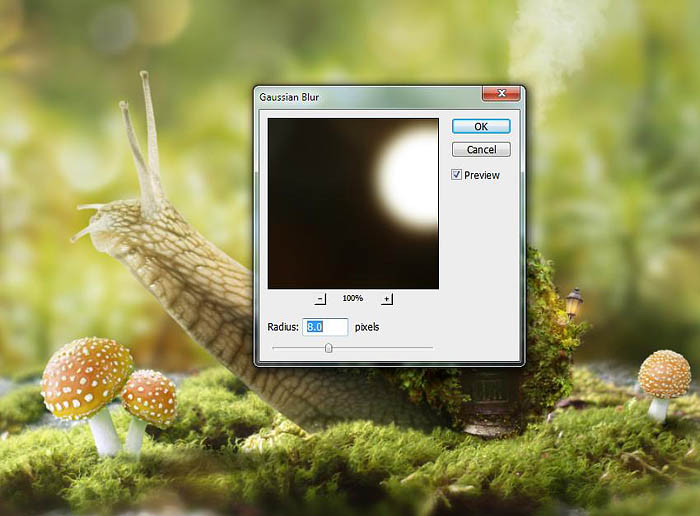Viewport: 700px width, 516px height.
Task: Zoom out the blur preview with minus
Action: [320, 299]
